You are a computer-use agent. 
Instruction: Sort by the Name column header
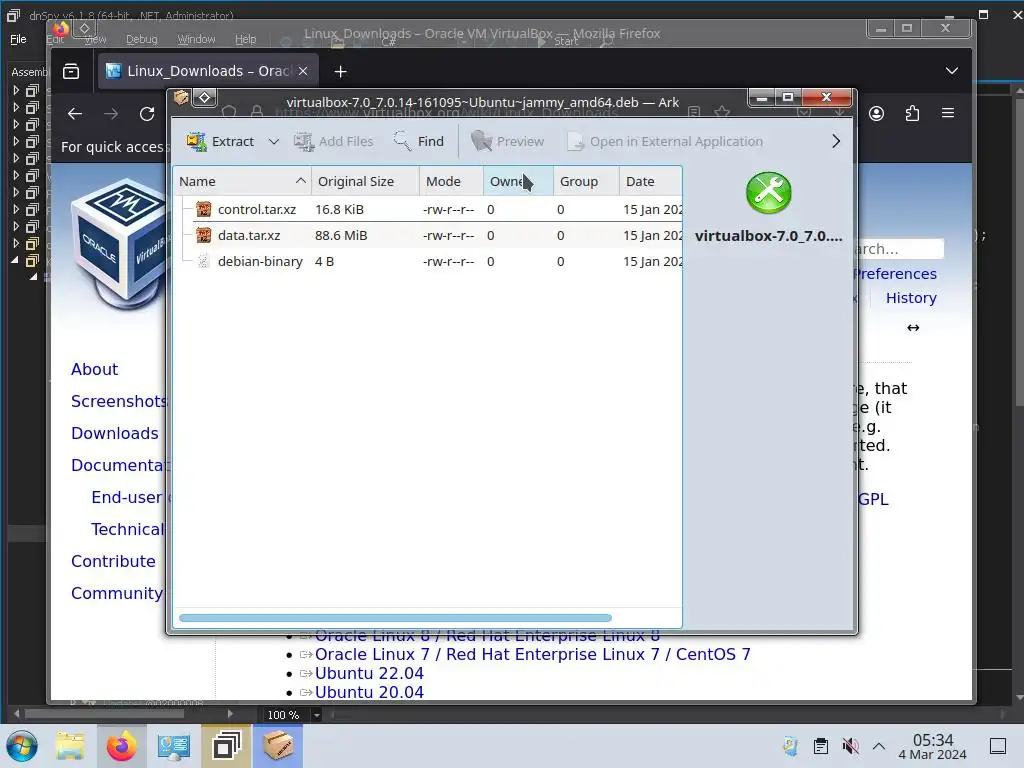coord(242,182)
